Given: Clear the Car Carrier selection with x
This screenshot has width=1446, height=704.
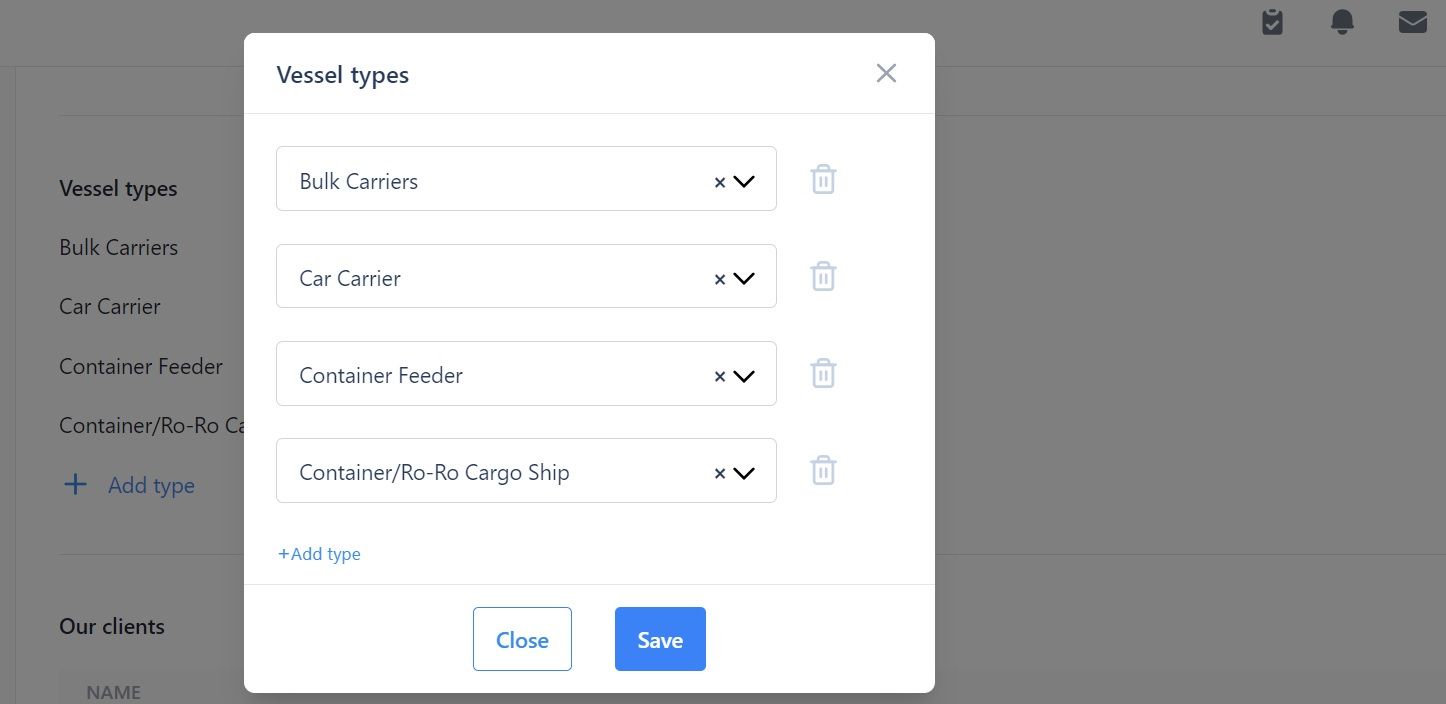Looking at the screenshot, I should point(719,279).
